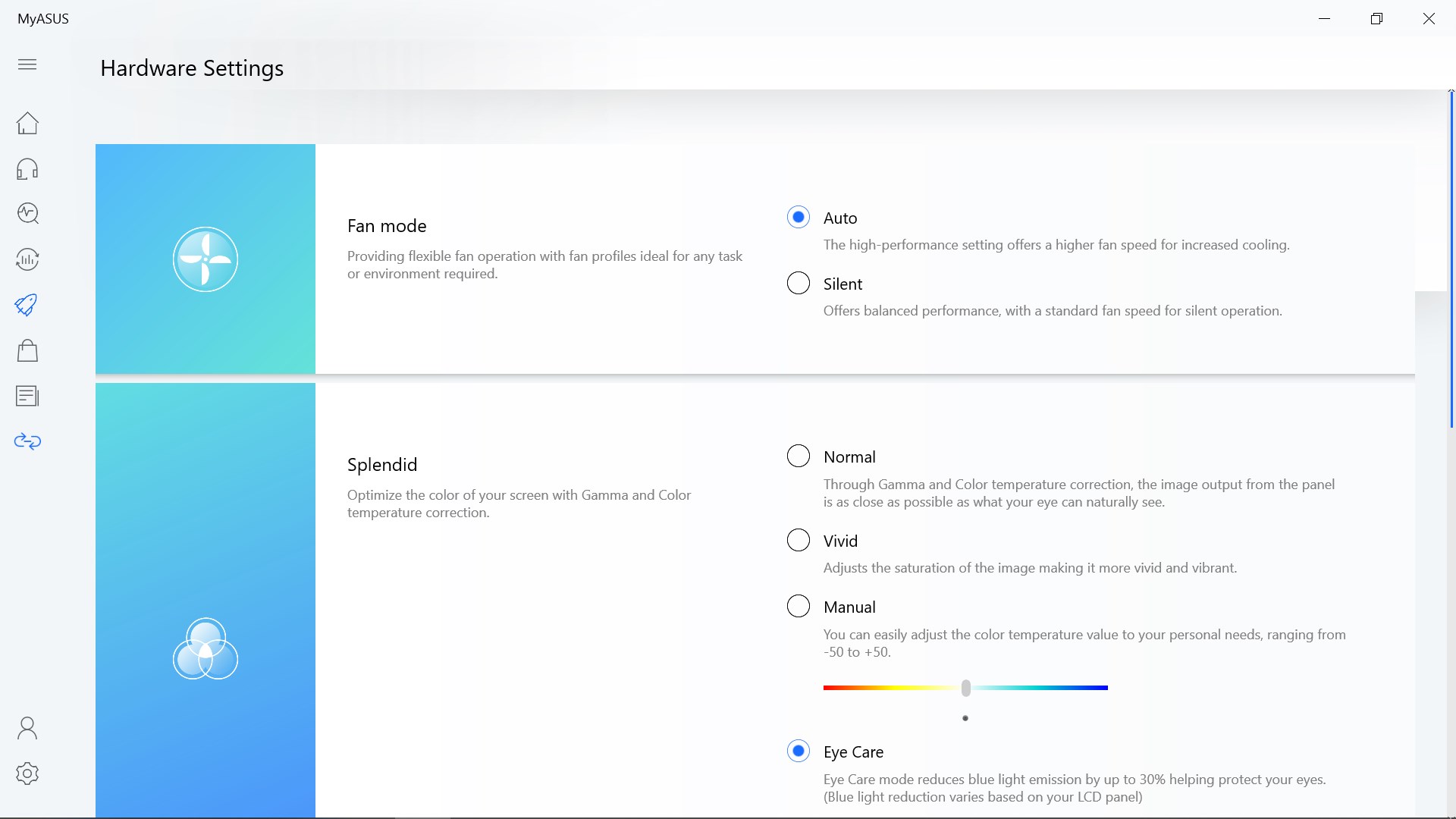Select Eye Care mode
Screen dimensions: 1456x819
click(799, 752)
